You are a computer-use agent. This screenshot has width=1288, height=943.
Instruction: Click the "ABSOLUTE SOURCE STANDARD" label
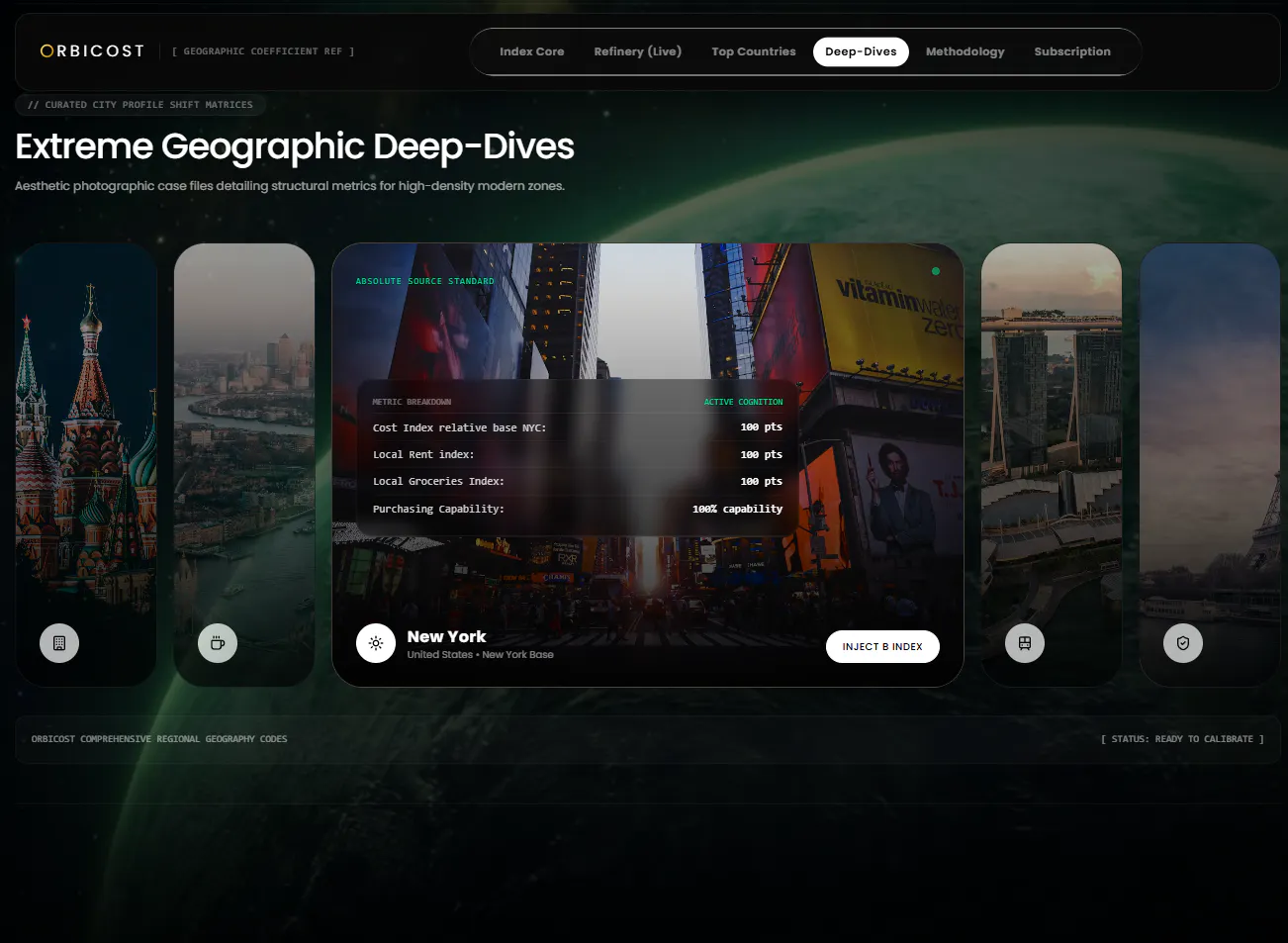tap(424, 281)
